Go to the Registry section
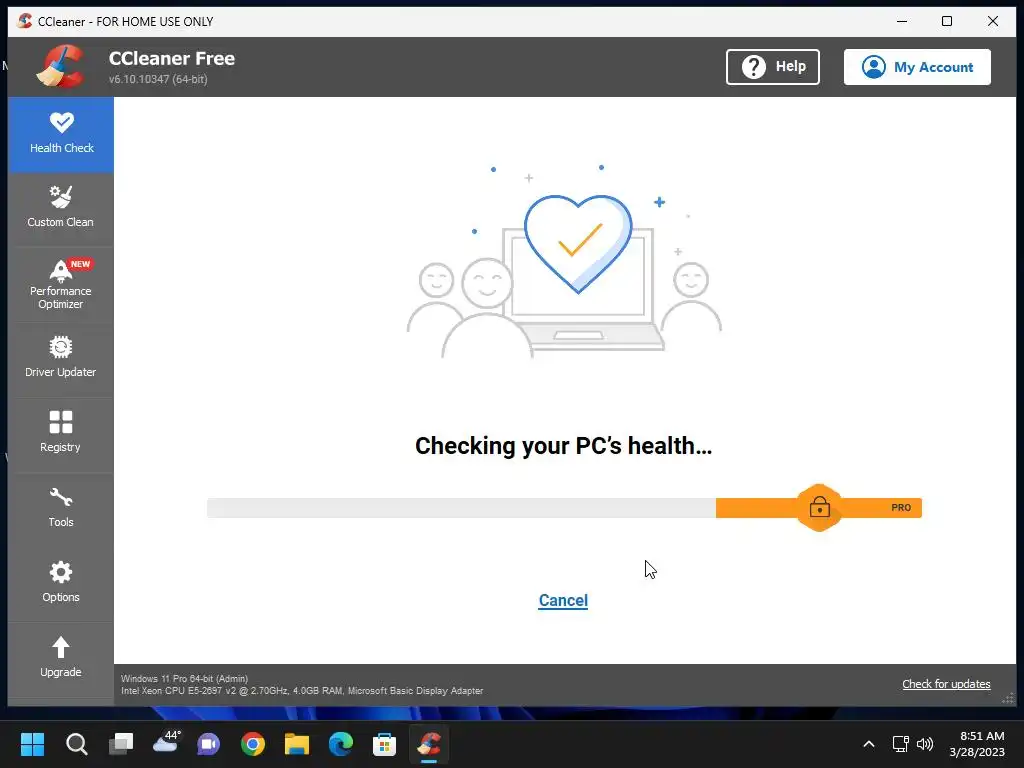This screenshot has width=1024, height=768. click(61, 434)
